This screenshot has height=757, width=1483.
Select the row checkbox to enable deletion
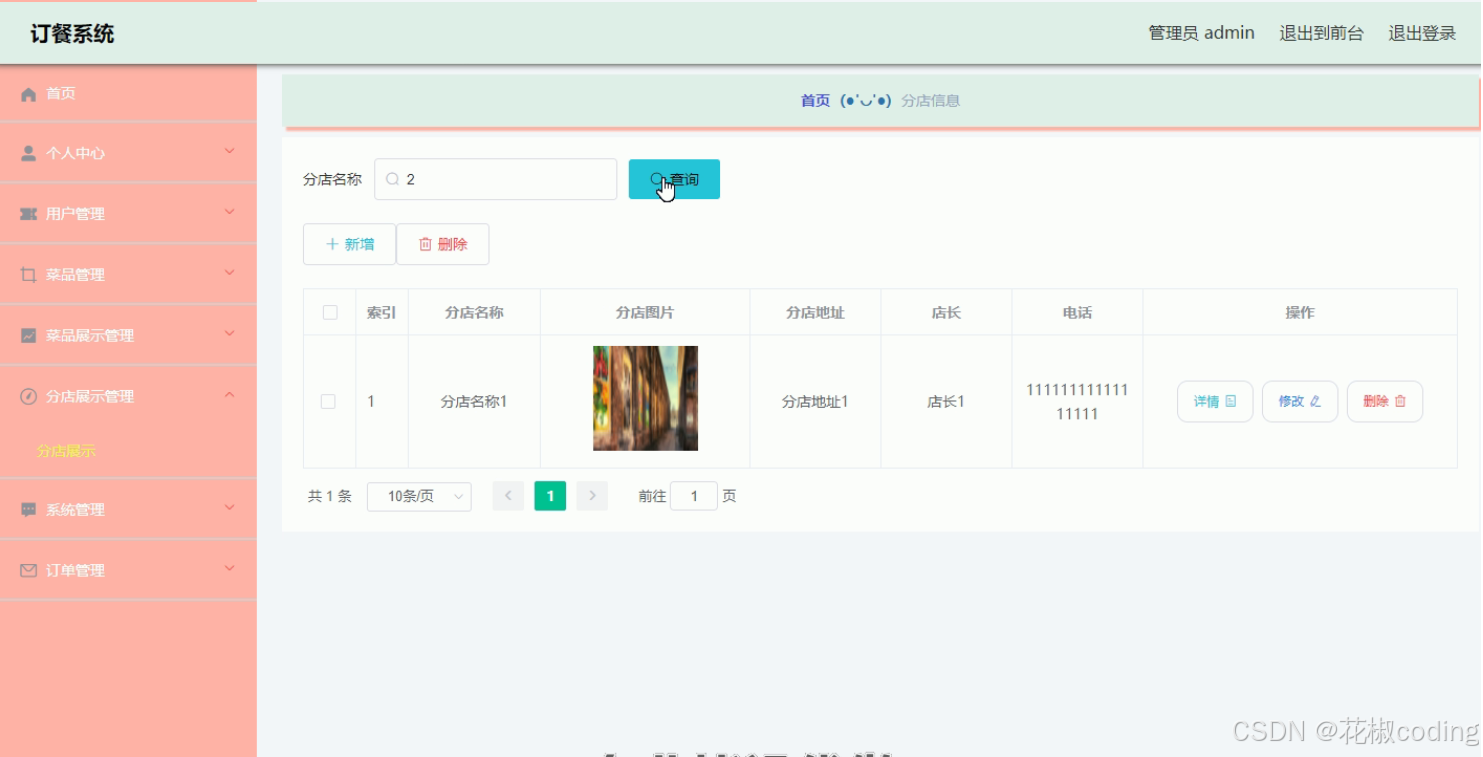[x=329, y=400]
